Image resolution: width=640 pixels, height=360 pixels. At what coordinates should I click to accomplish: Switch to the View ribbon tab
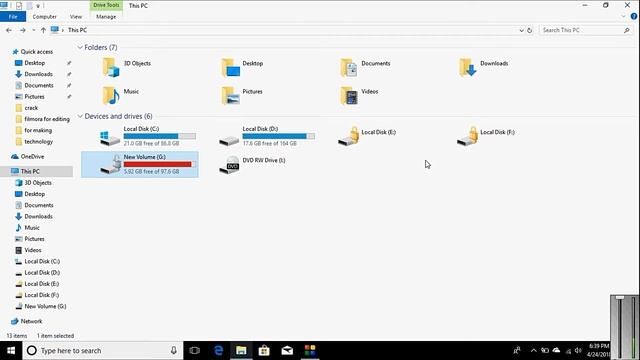coord(76,17)
